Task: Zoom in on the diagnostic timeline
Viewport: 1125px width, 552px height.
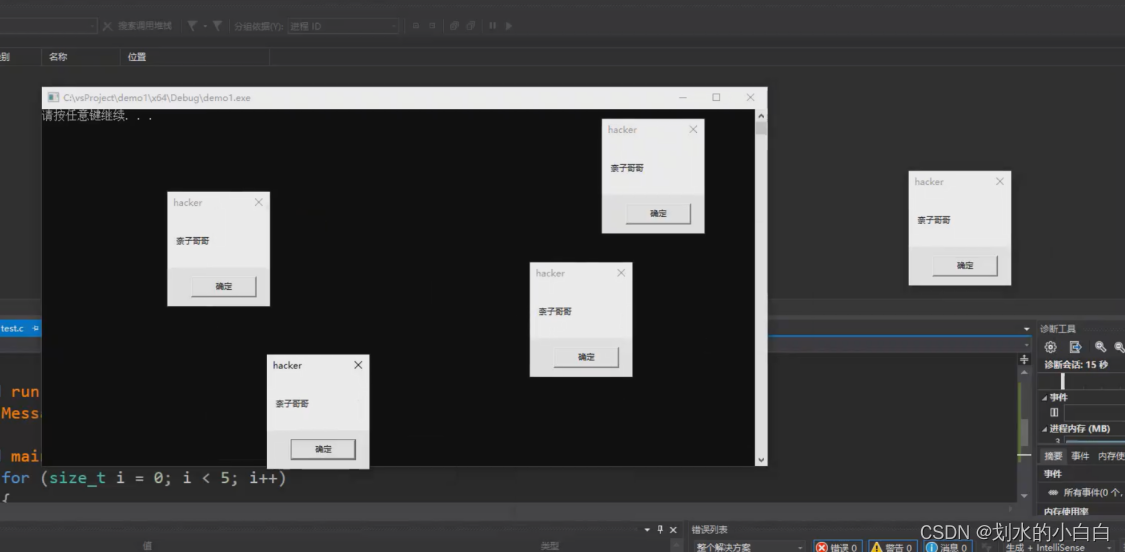Action: [x=1100, y=347]
